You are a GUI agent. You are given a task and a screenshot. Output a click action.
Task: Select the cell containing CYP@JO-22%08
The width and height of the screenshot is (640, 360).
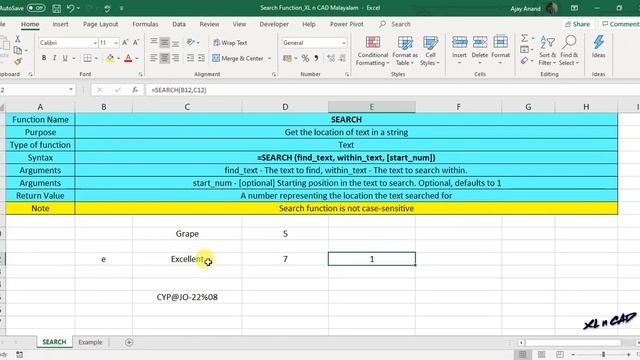[x=187, y=297]
